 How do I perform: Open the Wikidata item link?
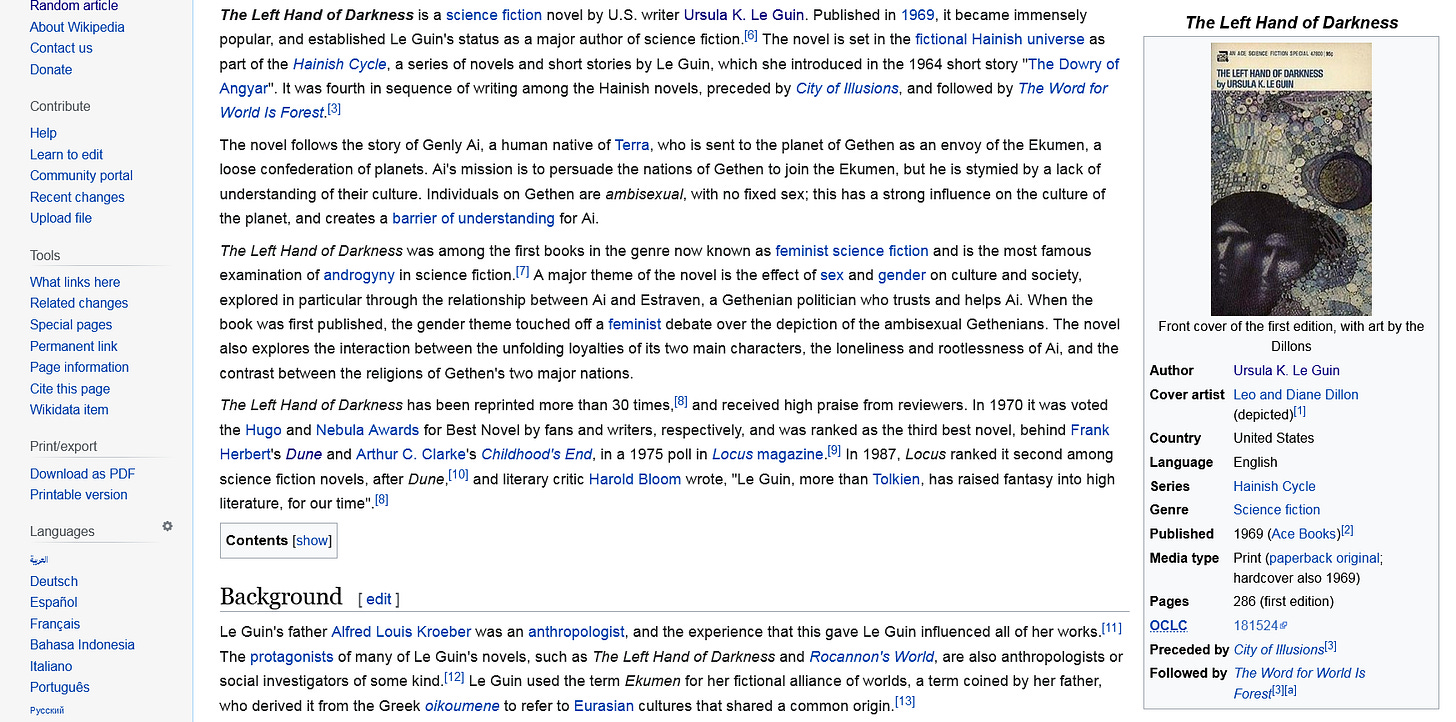(69, 410)
